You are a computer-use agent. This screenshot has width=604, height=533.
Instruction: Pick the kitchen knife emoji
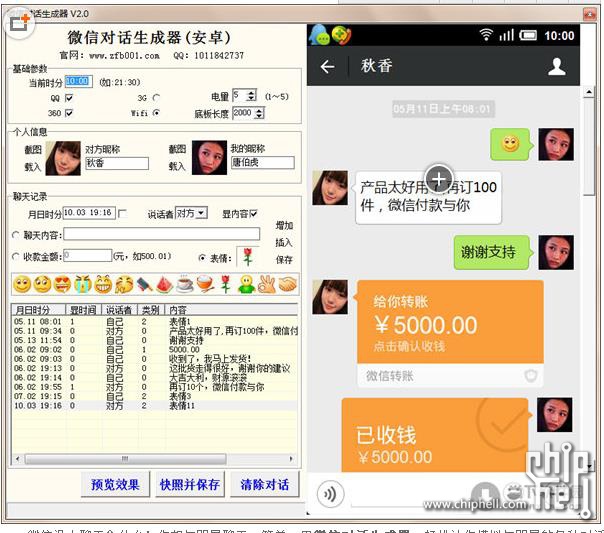coord(144,285)
